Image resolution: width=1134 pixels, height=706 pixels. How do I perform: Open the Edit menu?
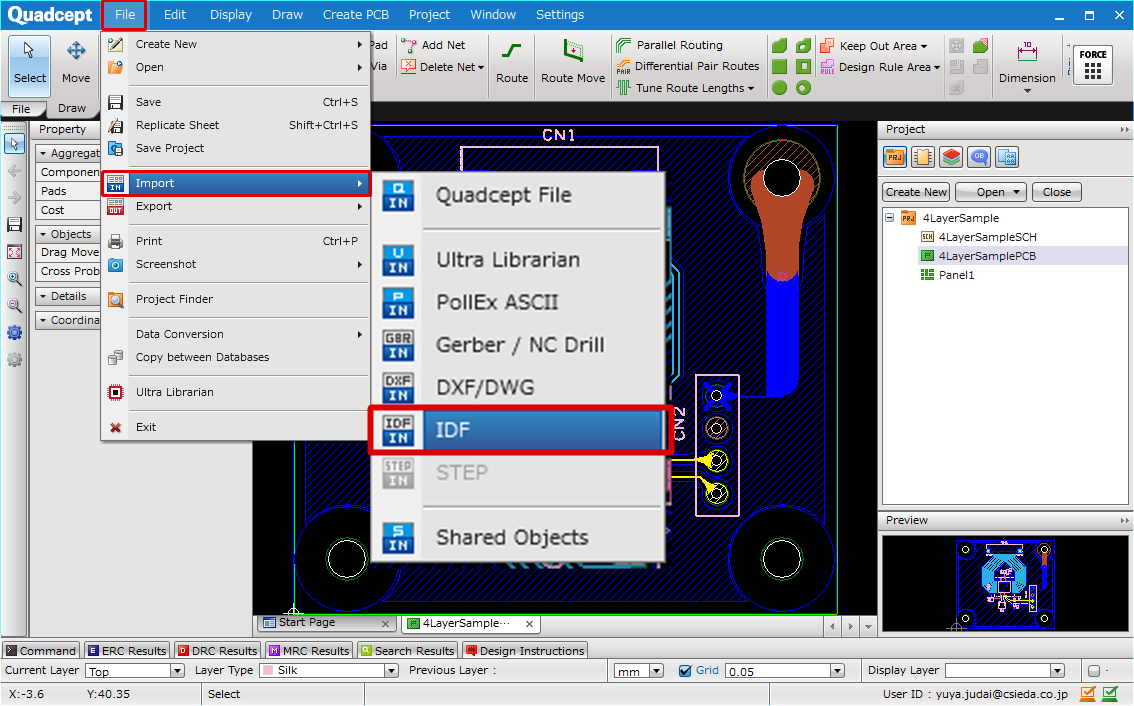tap(174, 14)
